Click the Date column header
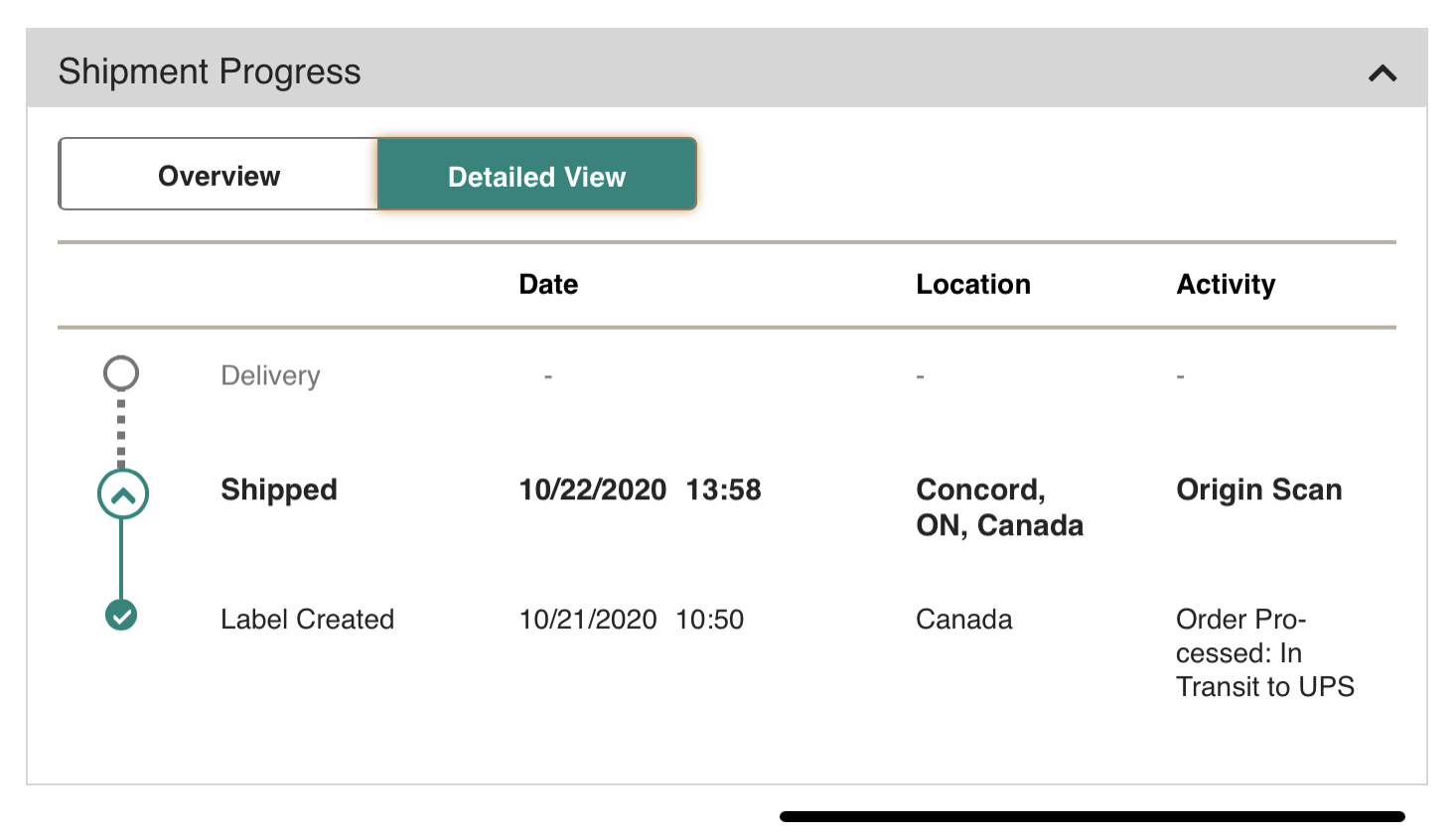1456x837 pixels. click(548, 285)
